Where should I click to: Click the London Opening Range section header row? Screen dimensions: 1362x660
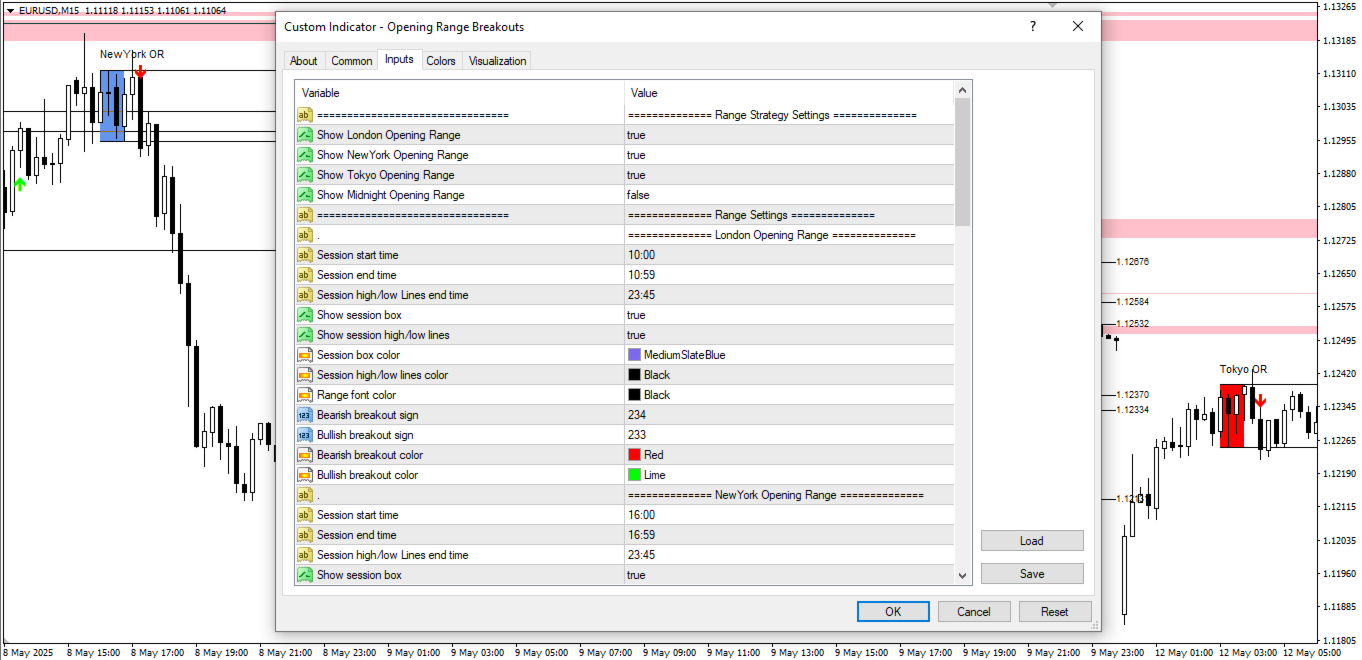pos(625,235)
